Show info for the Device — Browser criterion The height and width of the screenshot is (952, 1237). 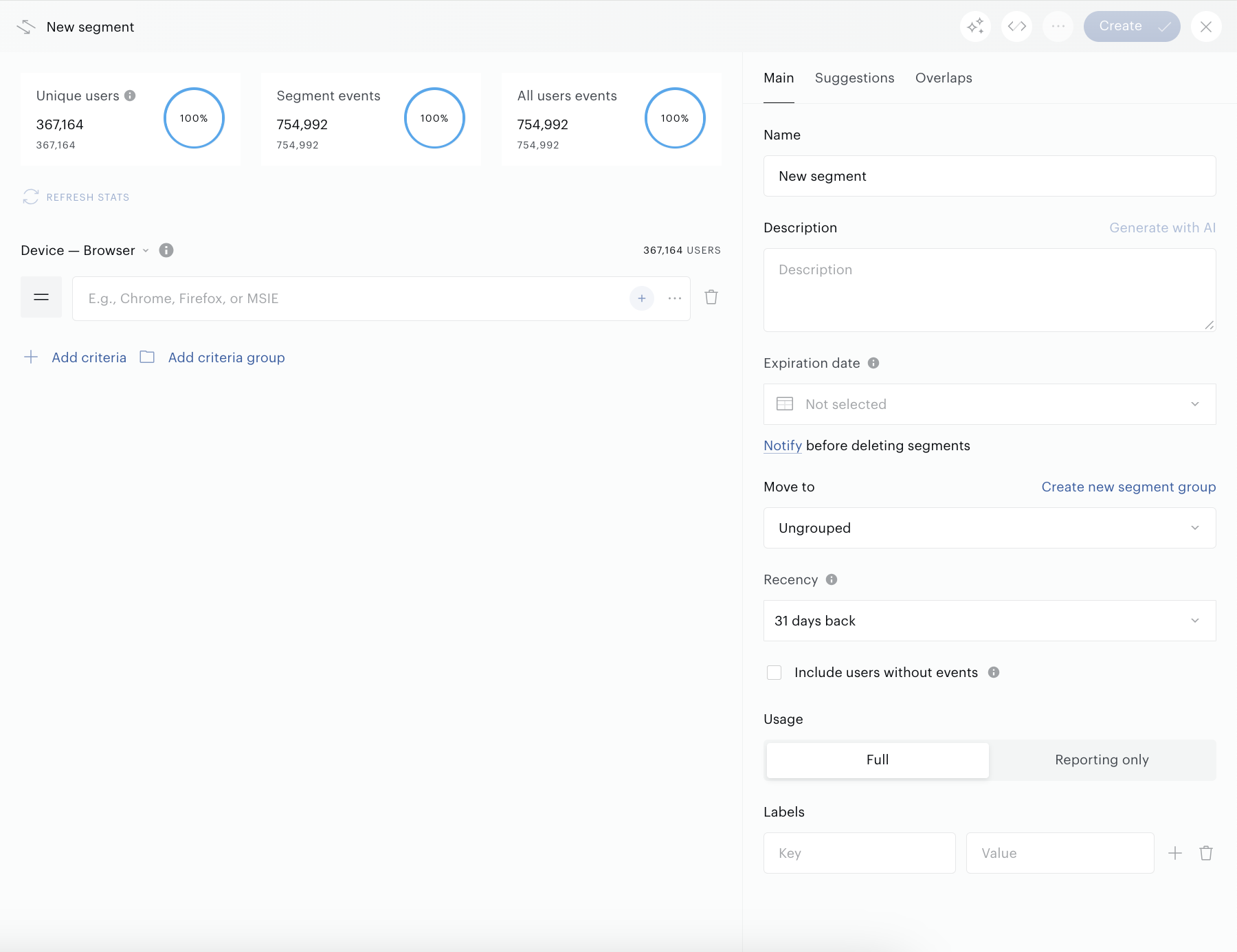click(166, 250)
